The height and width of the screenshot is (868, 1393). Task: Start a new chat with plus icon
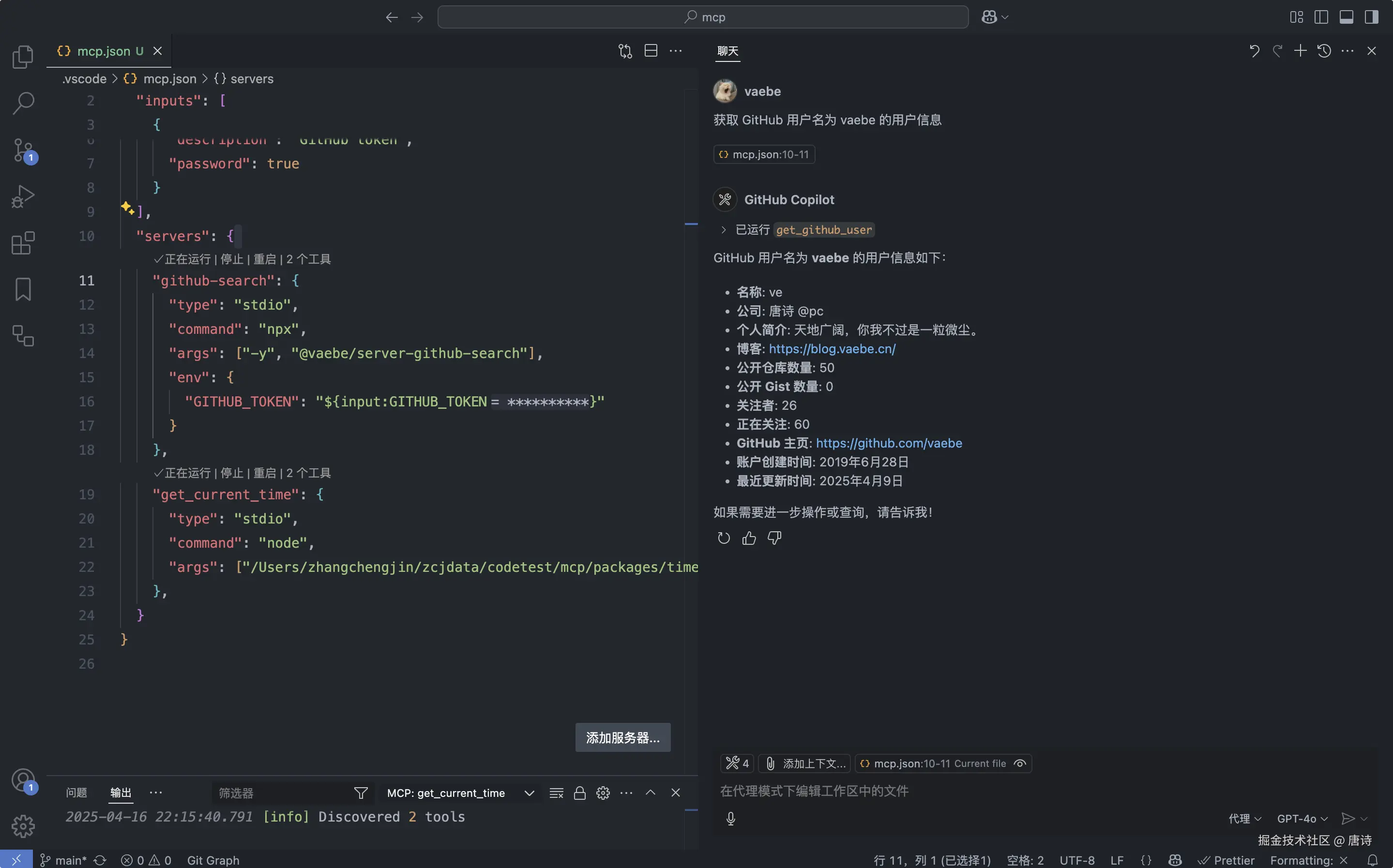(x=1300, y=51)
